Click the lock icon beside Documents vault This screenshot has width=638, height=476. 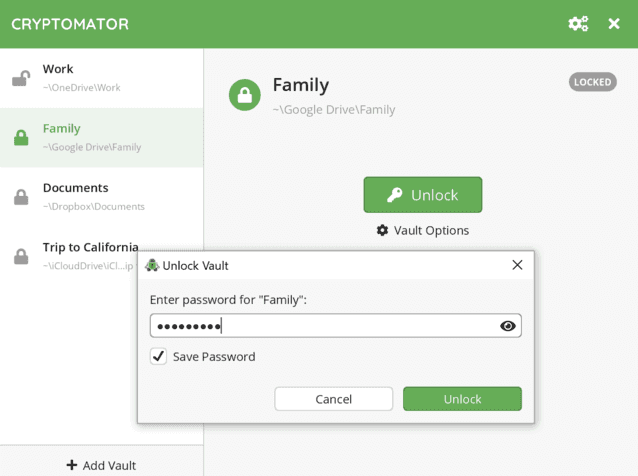[21, 197]
